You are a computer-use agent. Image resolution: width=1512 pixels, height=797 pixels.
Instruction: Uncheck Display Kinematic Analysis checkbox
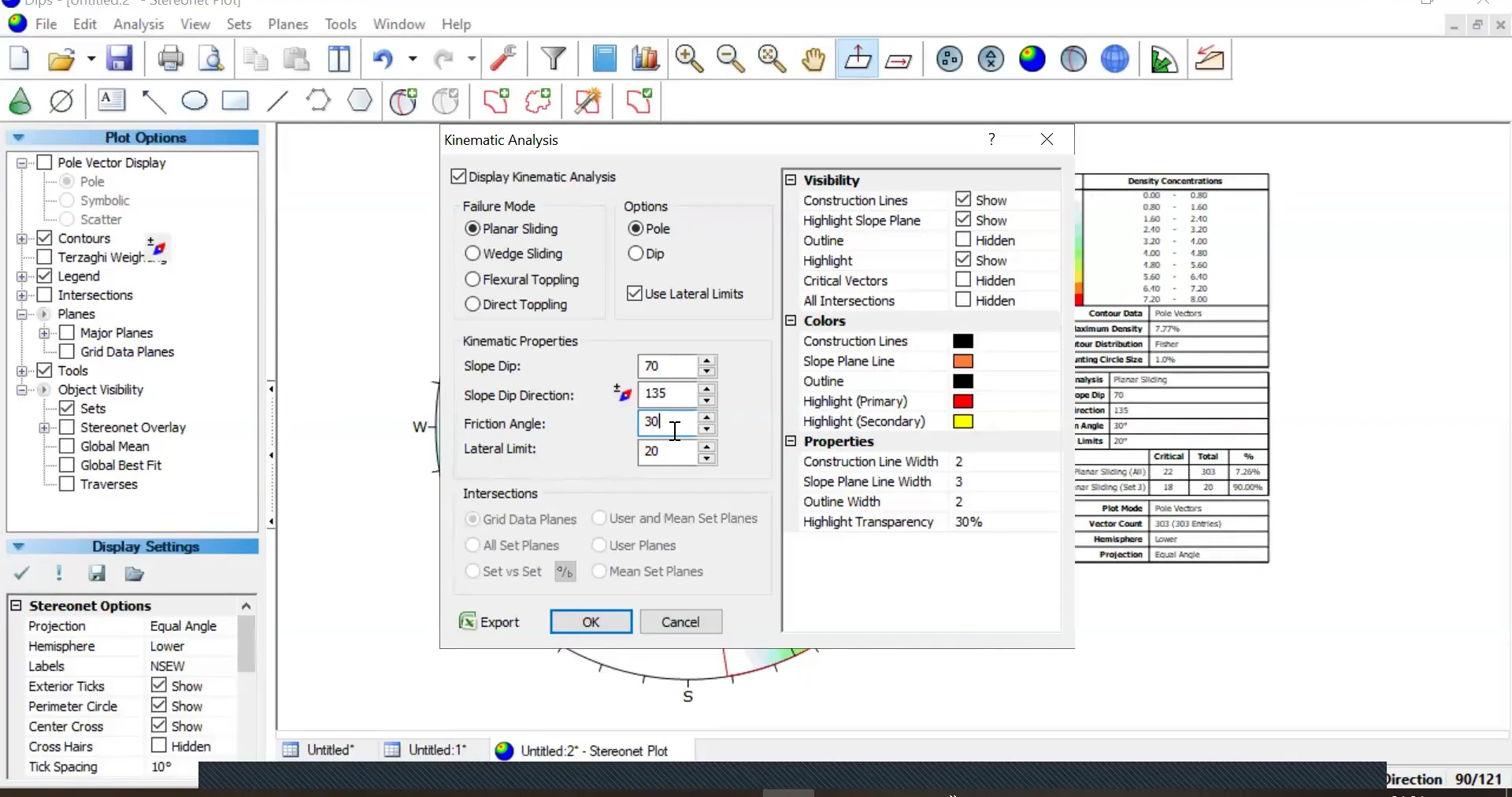tap(458, 176)
